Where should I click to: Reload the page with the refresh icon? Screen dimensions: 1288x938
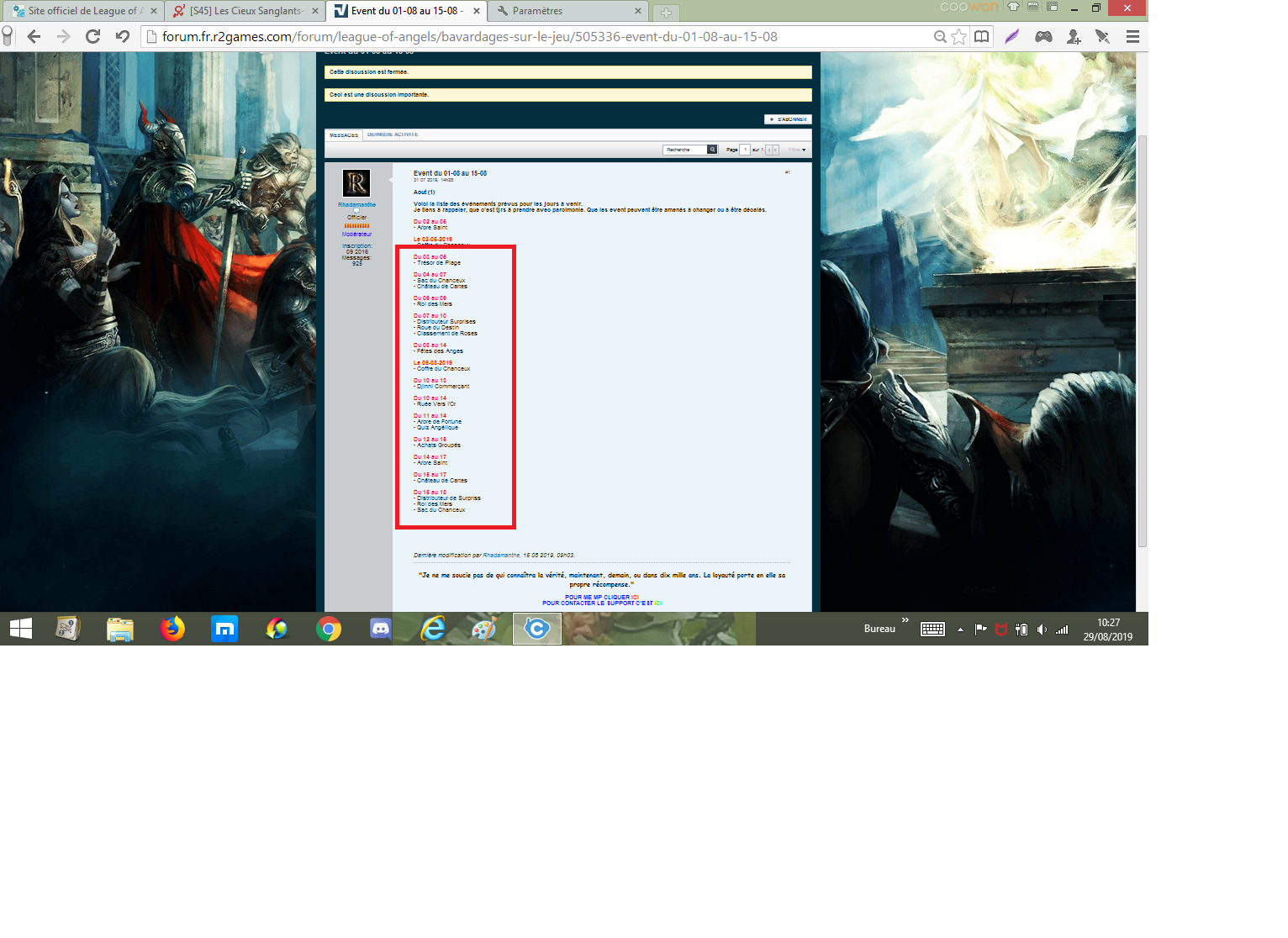[93, 36]
